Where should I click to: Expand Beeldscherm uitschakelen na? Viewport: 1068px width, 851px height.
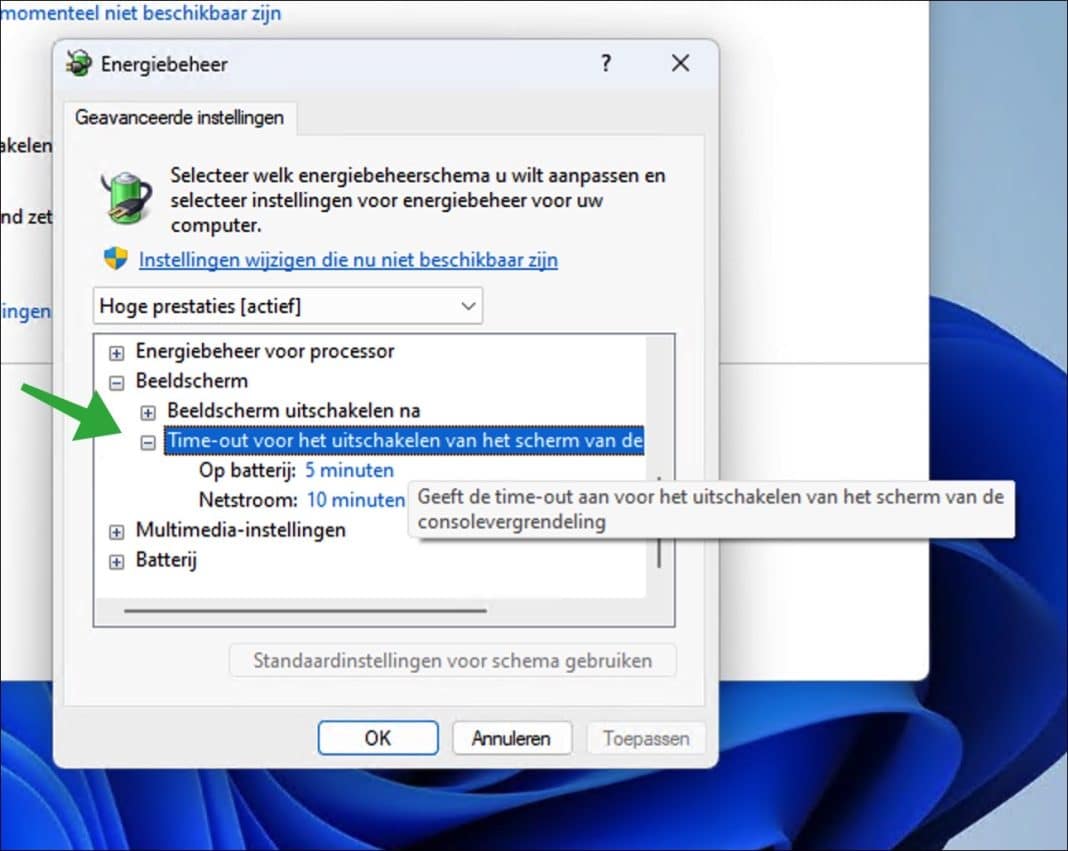[148, 411]
